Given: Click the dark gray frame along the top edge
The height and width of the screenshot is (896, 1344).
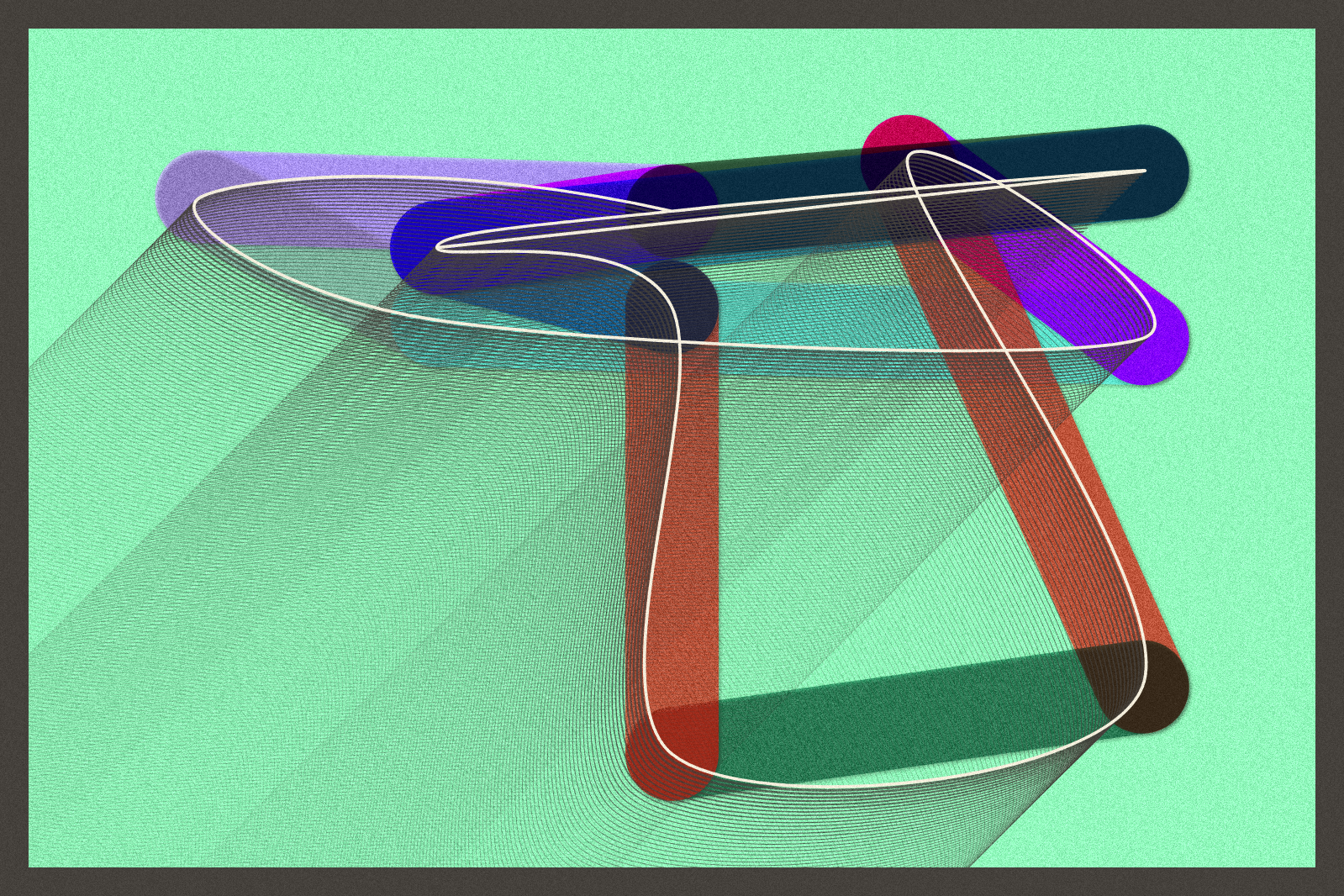Looking at the screenshot, I should (x=672, y=13).
